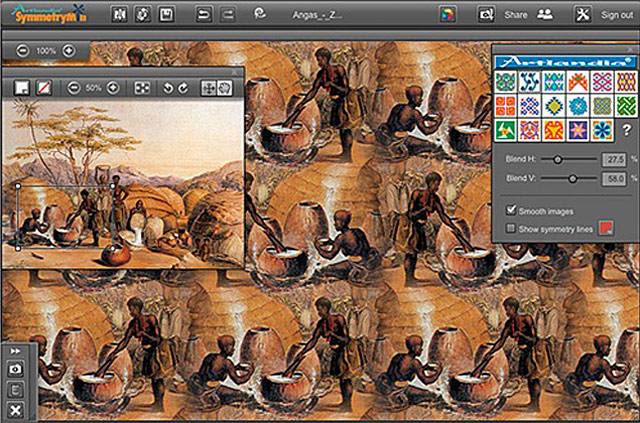
Task: Zoom out the main pattern canvas
Action: click(x=22, y=51)
